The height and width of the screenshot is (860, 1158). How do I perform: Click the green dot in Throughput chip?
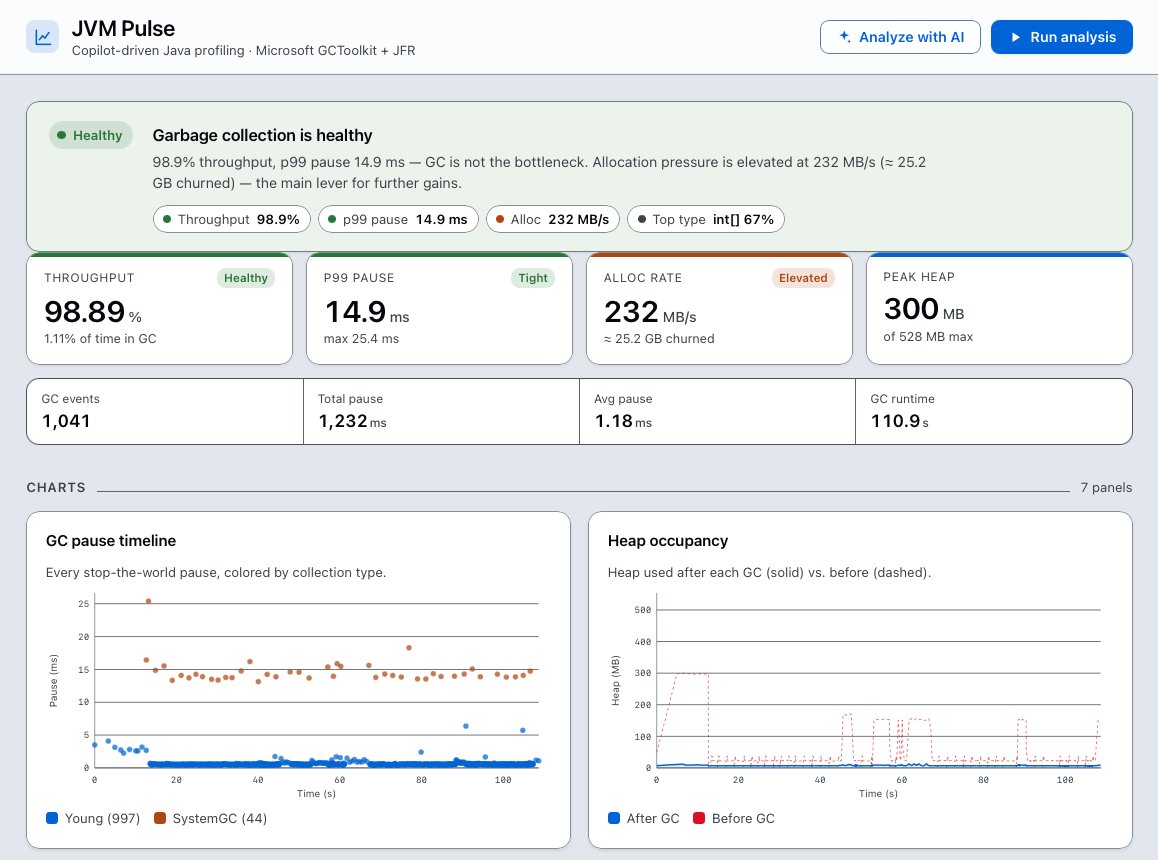pyautogui.click(x=167, y=219)
